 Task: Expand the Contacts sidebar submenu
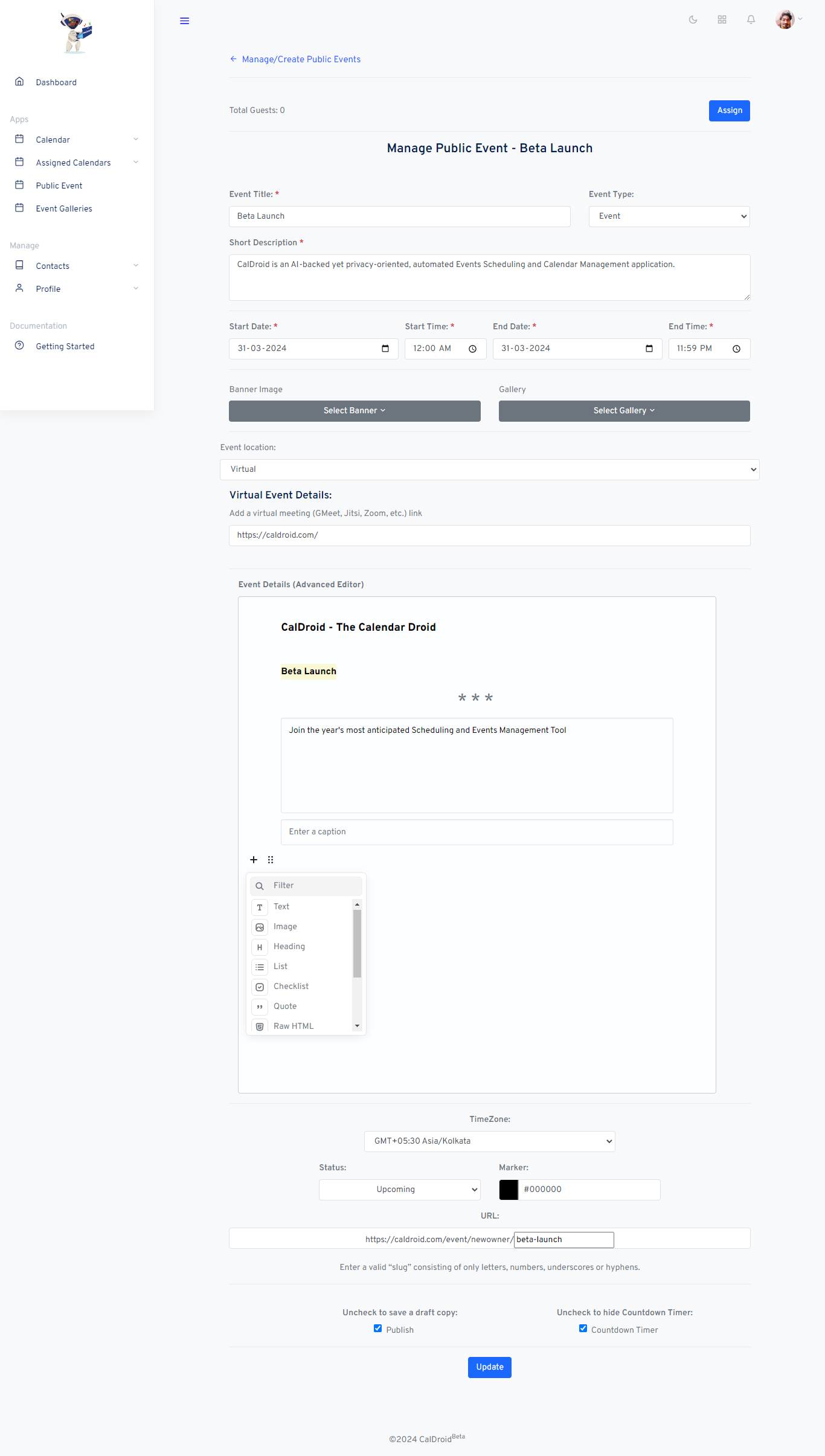point(136,266)
